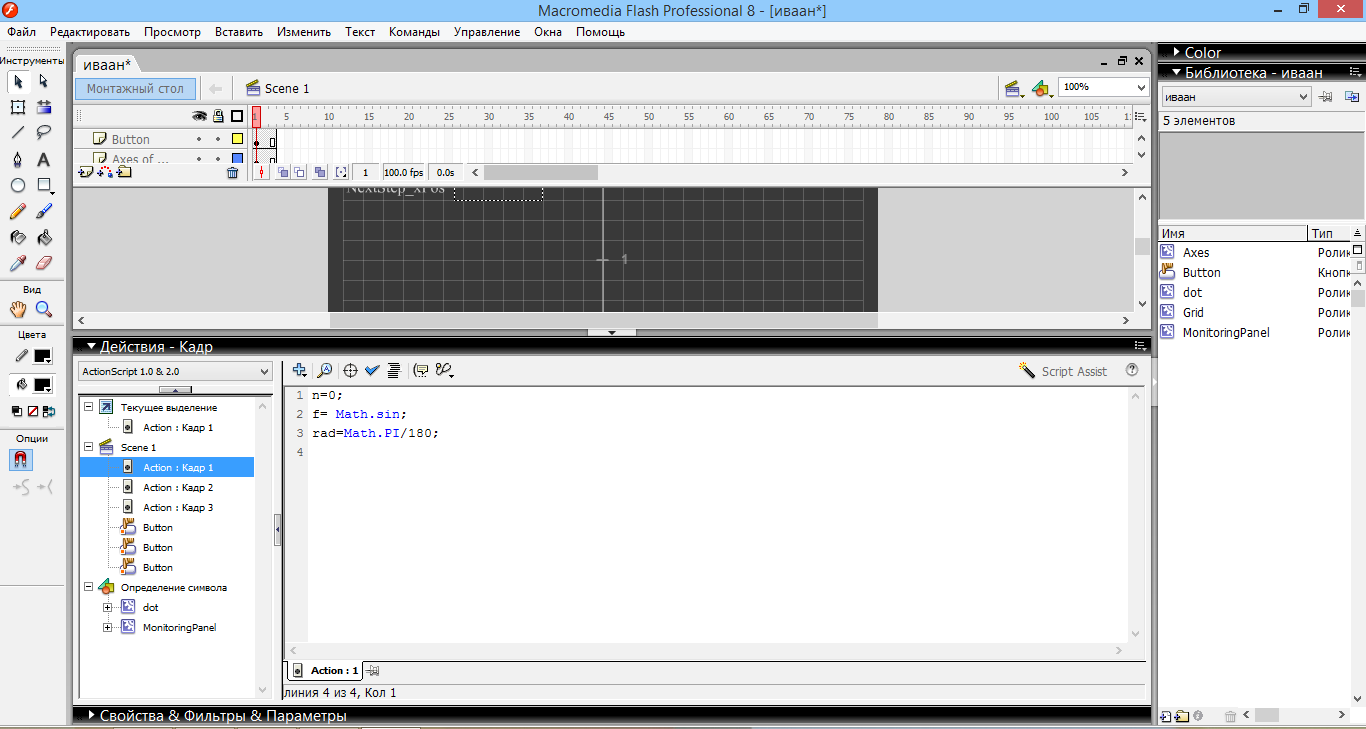Collapse Текущее выделение tree node
This screenshot has height=729, width=1366.
pyautogui.click(x=88, y=407)
